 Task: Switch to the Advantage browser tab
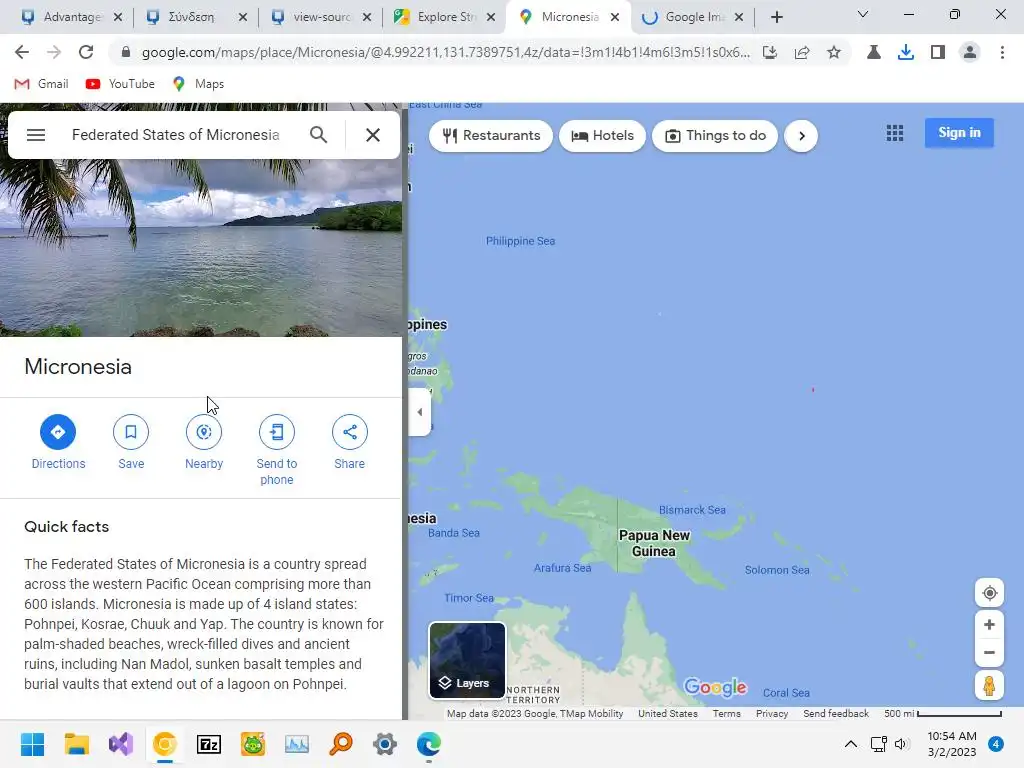(71, 17)
